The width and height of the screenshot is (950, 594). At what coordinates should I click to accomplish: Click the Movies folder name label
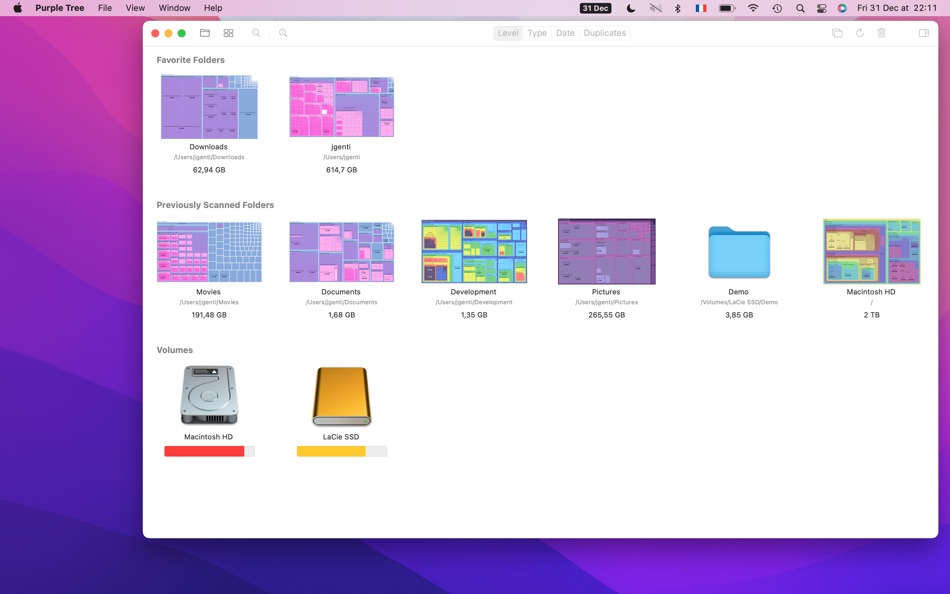pyautogui.click(x=208, y=292)
